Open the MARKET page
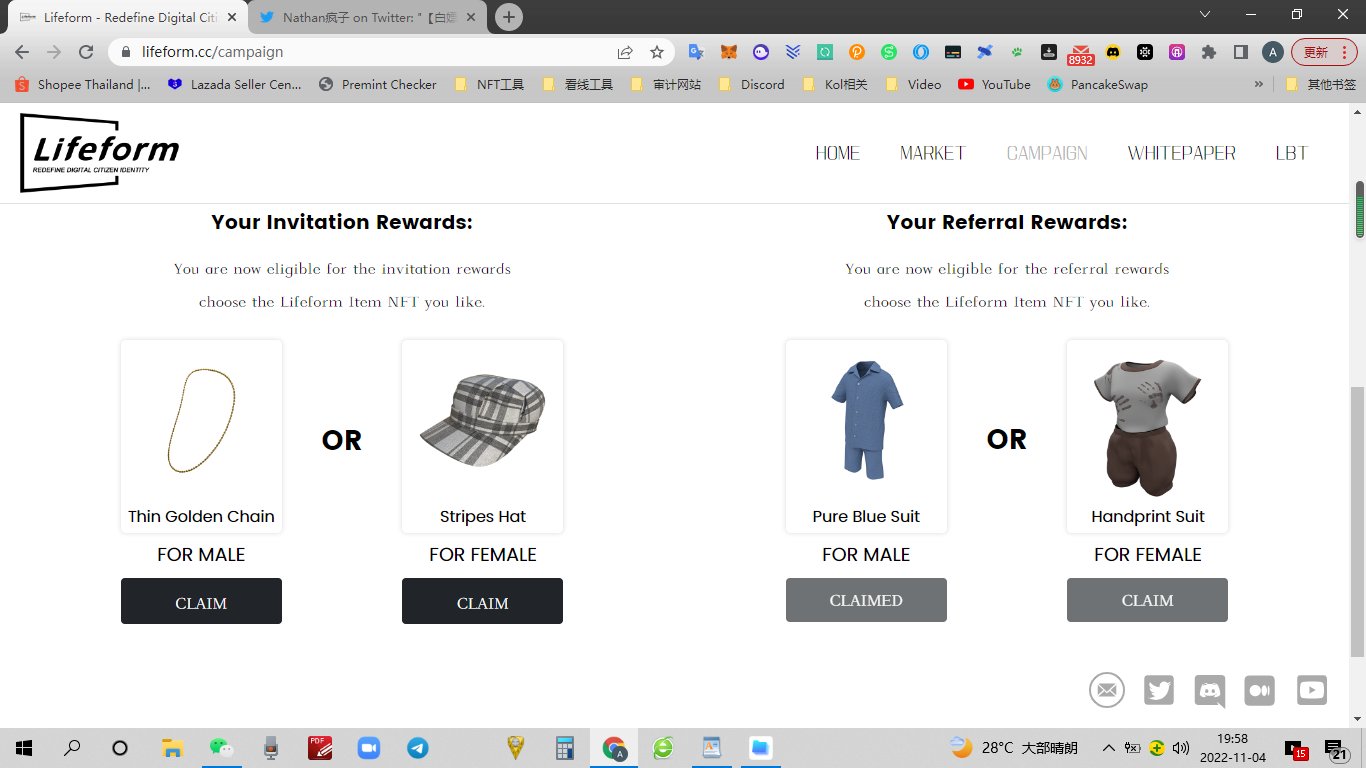Viewport: 1366px width, 768px height. tap(932, 153)
